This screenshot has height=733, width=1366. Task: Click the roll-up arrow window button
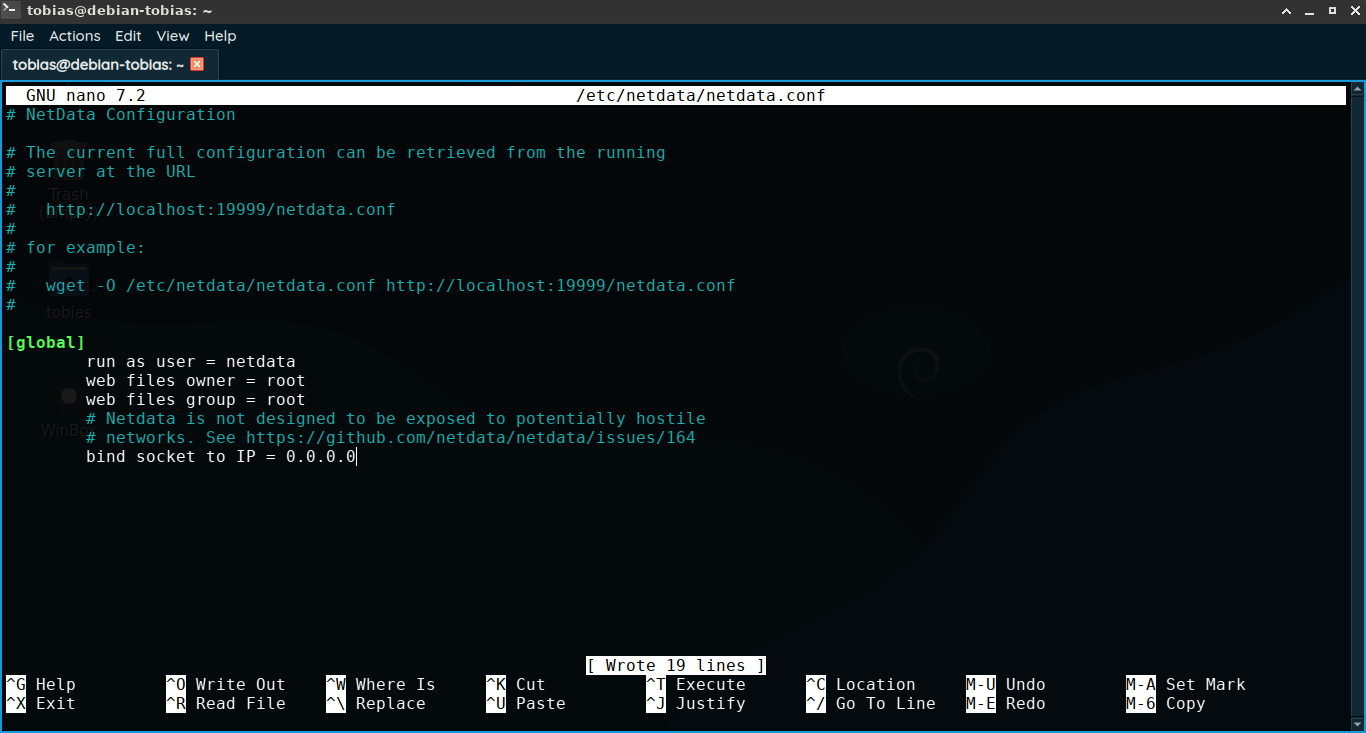(1287, 11)
